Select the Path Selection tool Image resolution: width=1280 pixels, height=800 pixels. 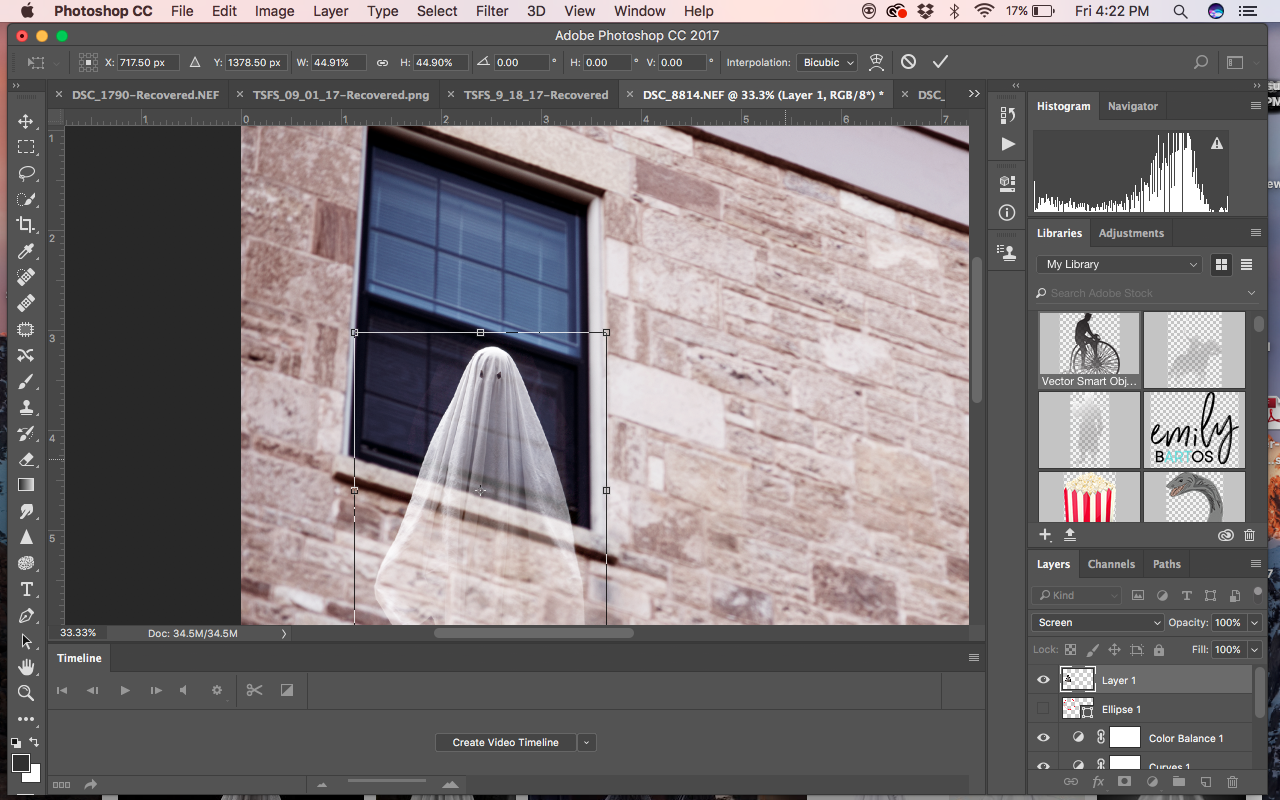point(26,641)
